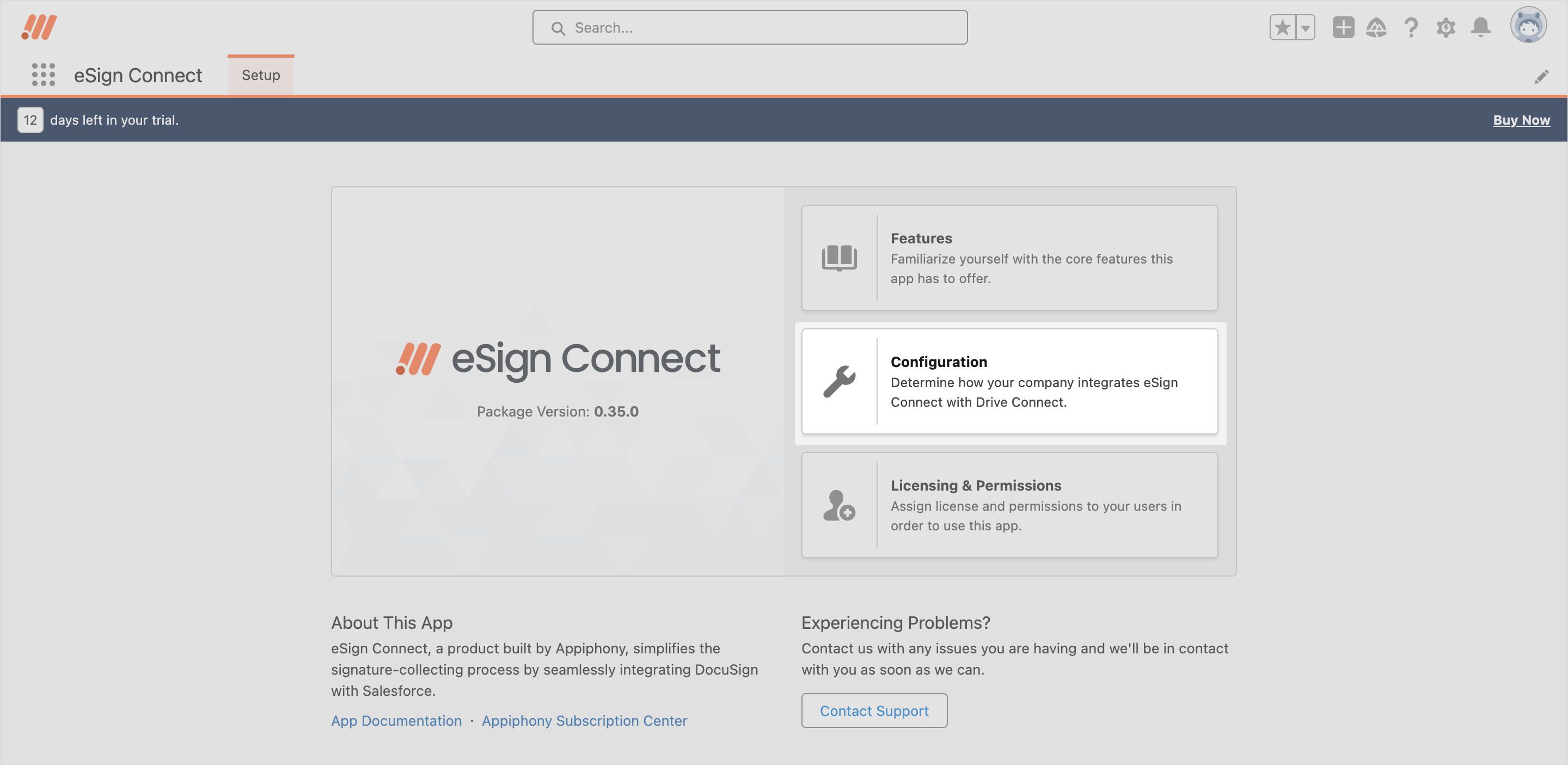
Task: Click the global actions plus icon
Action: pos(1343,27)
